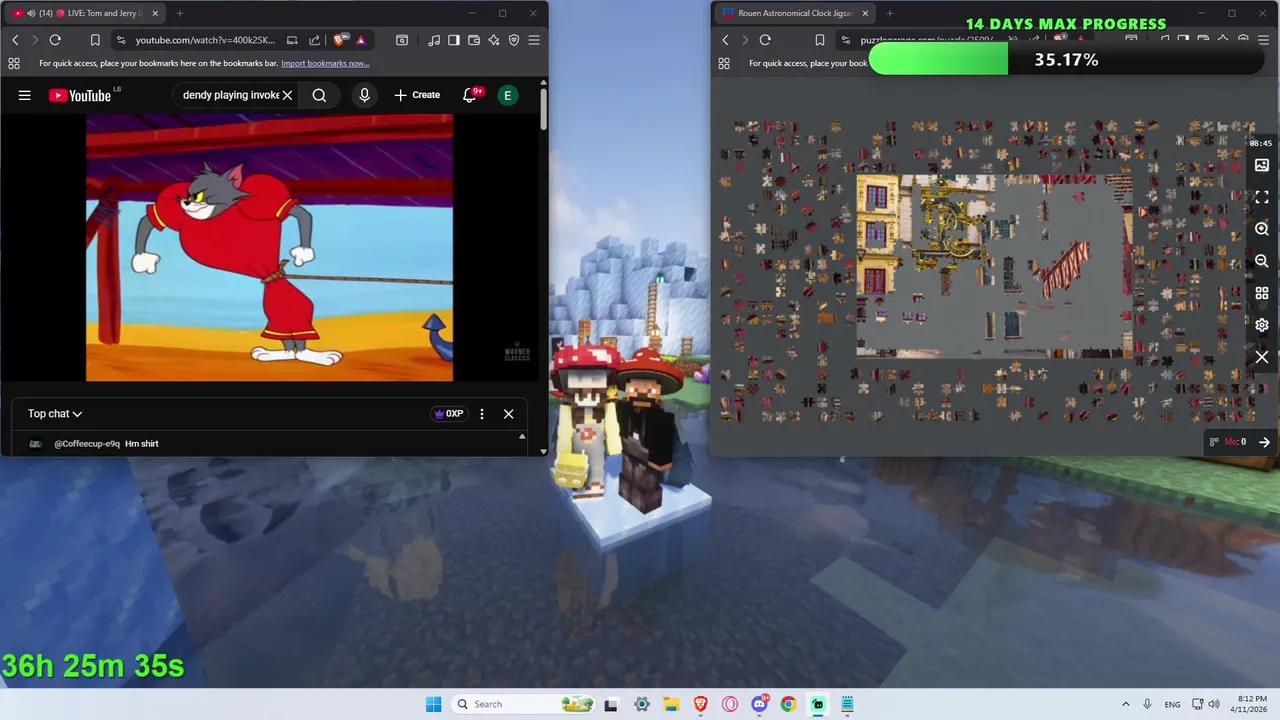
Task: Arrange puzzle pieces with grid icon
Action: pos(1262,293)
